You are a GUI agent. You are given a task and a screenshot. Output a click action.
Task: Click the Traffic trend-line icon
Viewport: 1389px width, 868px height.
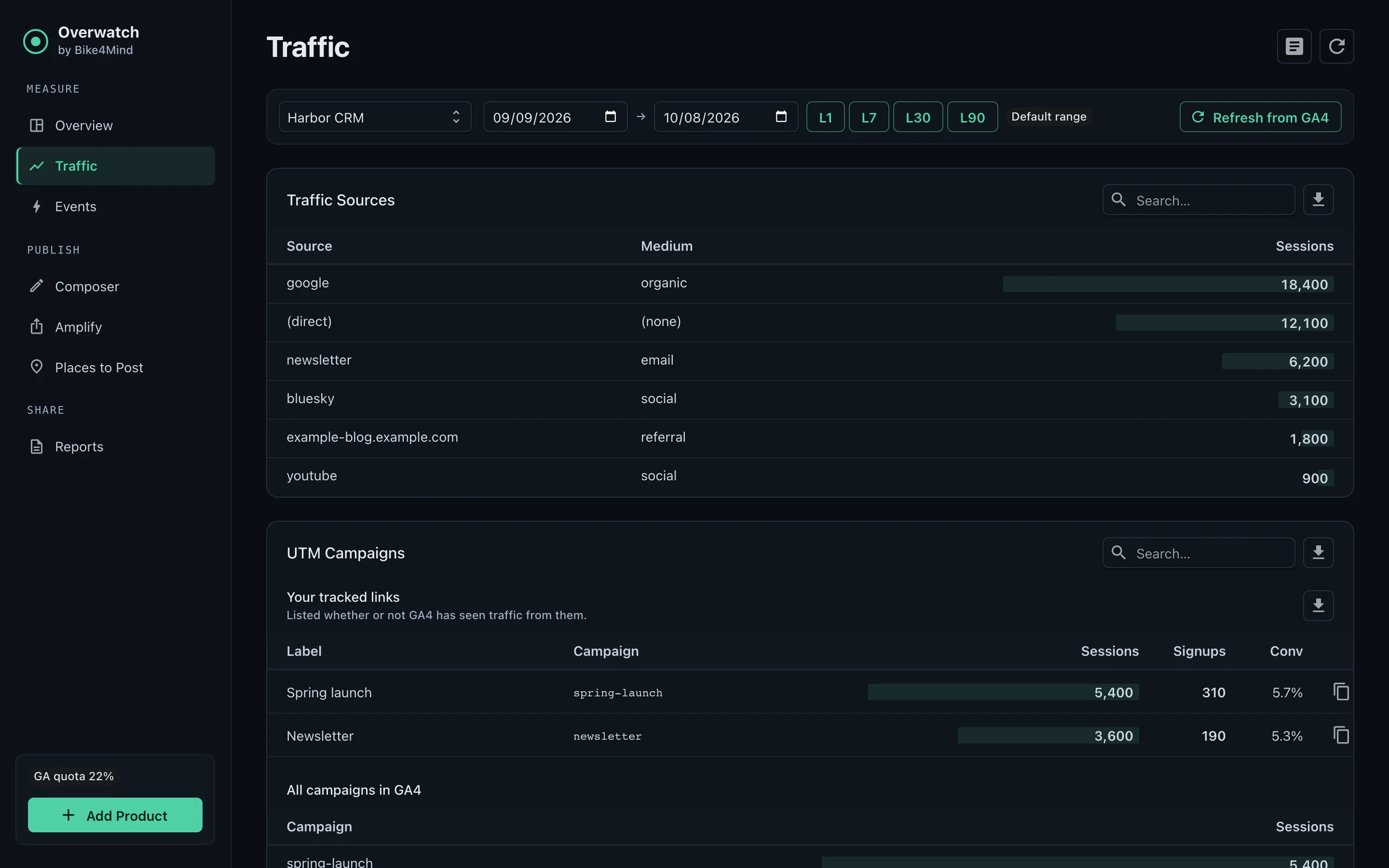37,166
